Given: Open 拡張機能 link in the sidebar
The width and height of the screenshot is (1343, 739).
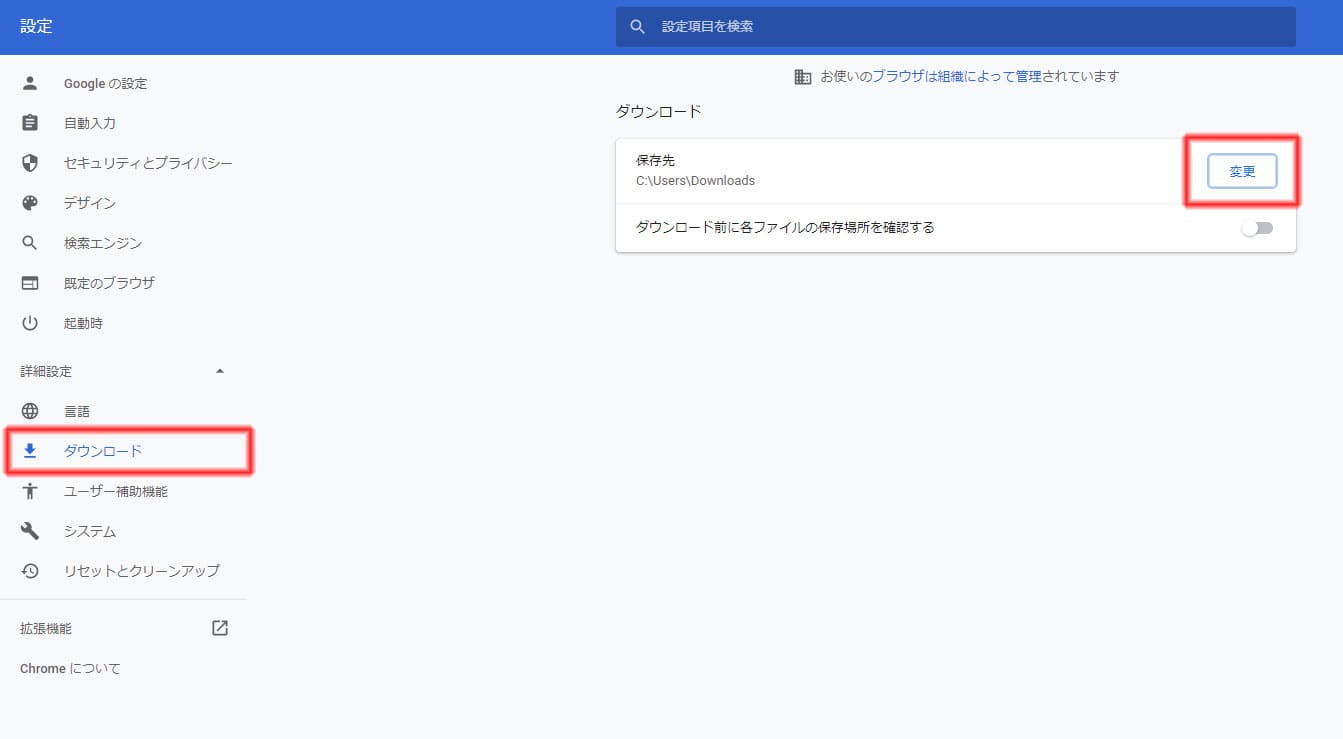Looking at the screenshot, I should pyautogui.click(x=46, y=628).
